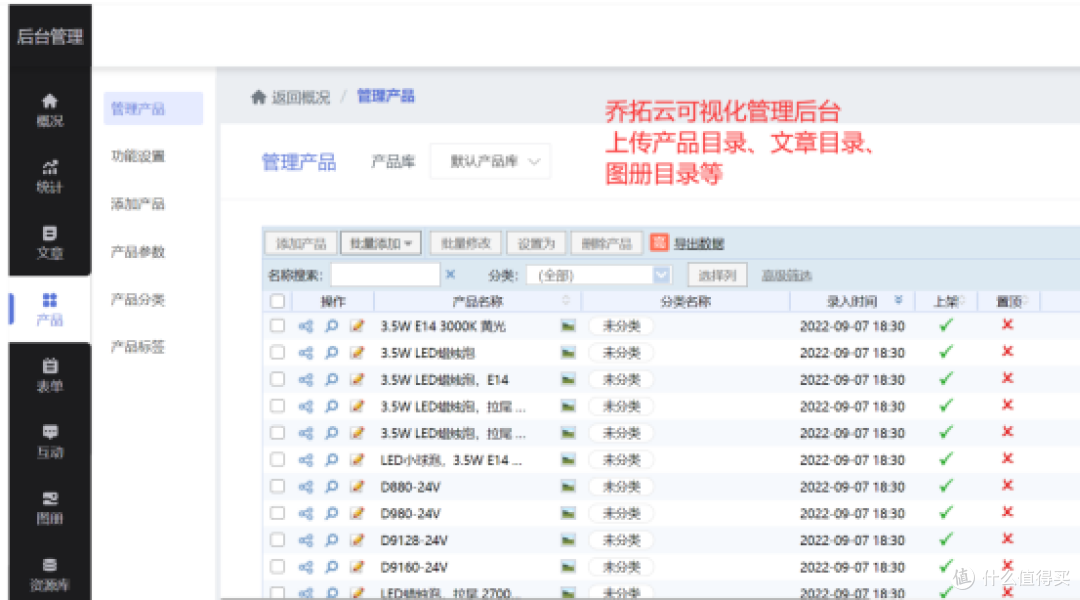
Task: Click the 上架 column header sorter
Action: 962,300
